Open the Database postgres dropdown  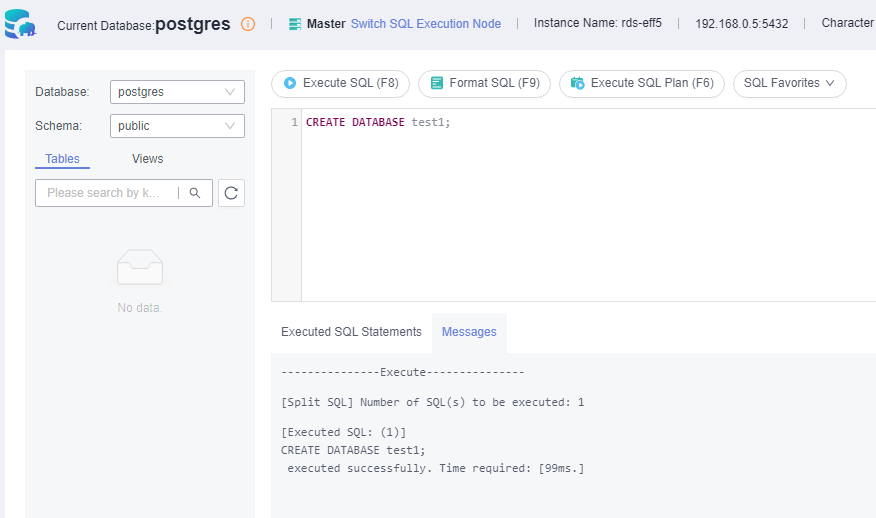[177, 92]
